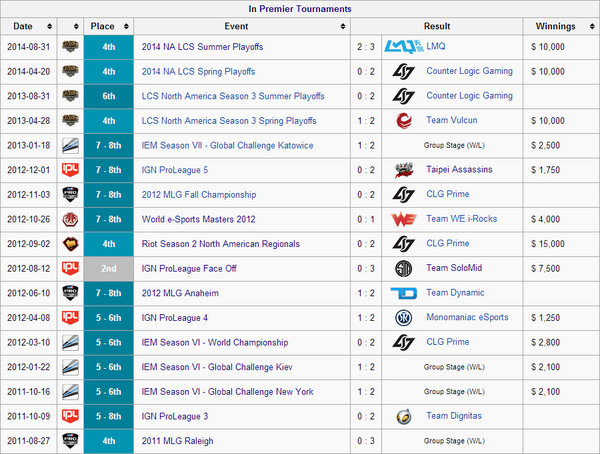Click MLG icon in 2012-11-03 row
Image resolution: width=600 pixels, height=454 pixels.
pyautogui.click(x=70, y=194)
